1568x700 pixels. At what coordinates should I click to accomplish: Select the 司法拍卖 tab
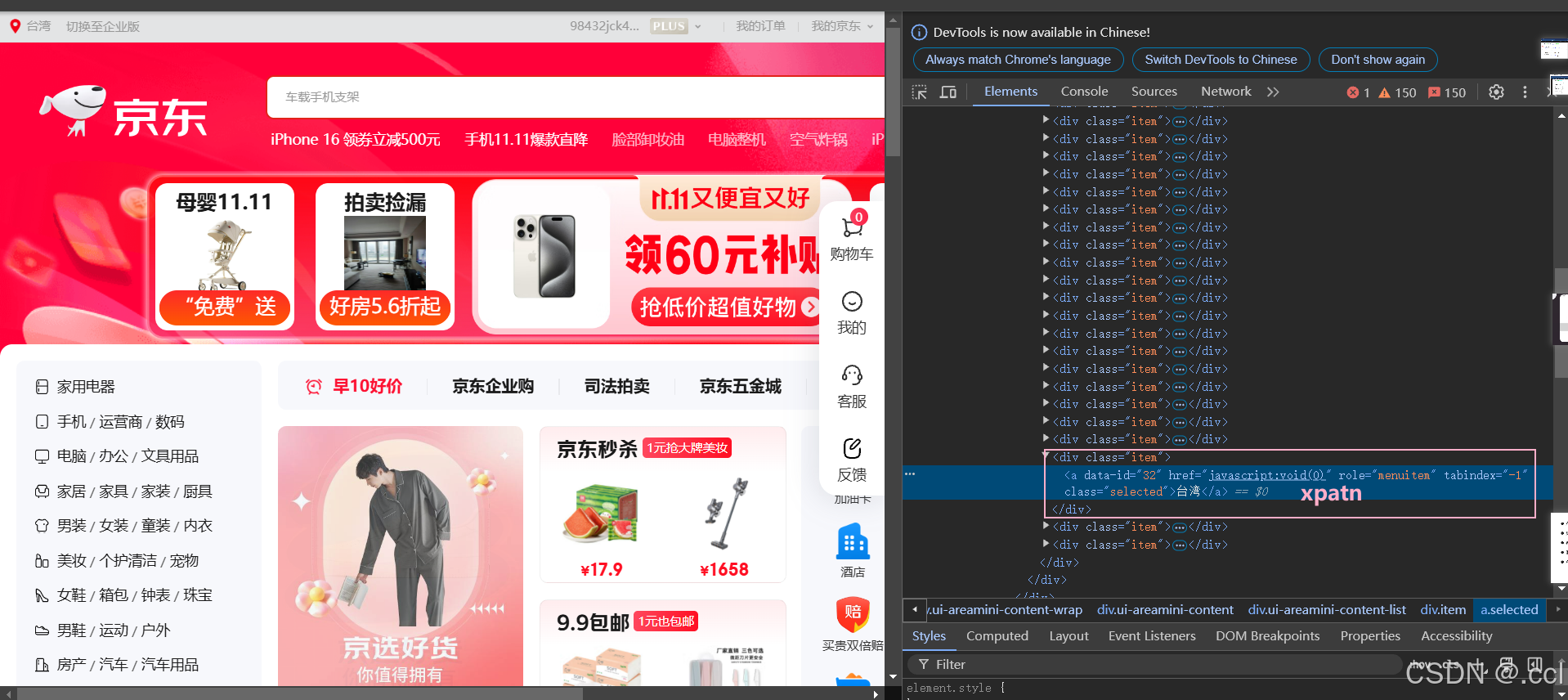pos(617,386)
